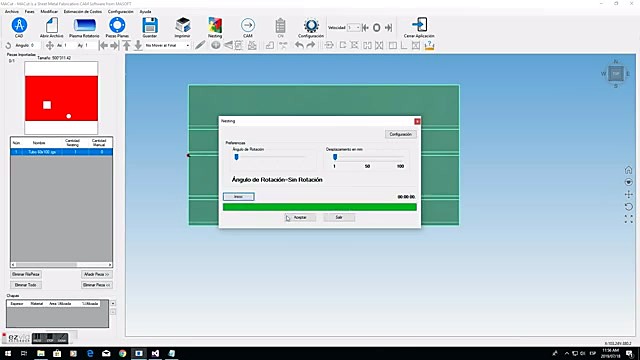Click the rotate angle icon beside Ángulo
Viewport: 640px width, 360px height.
[8, 45]
